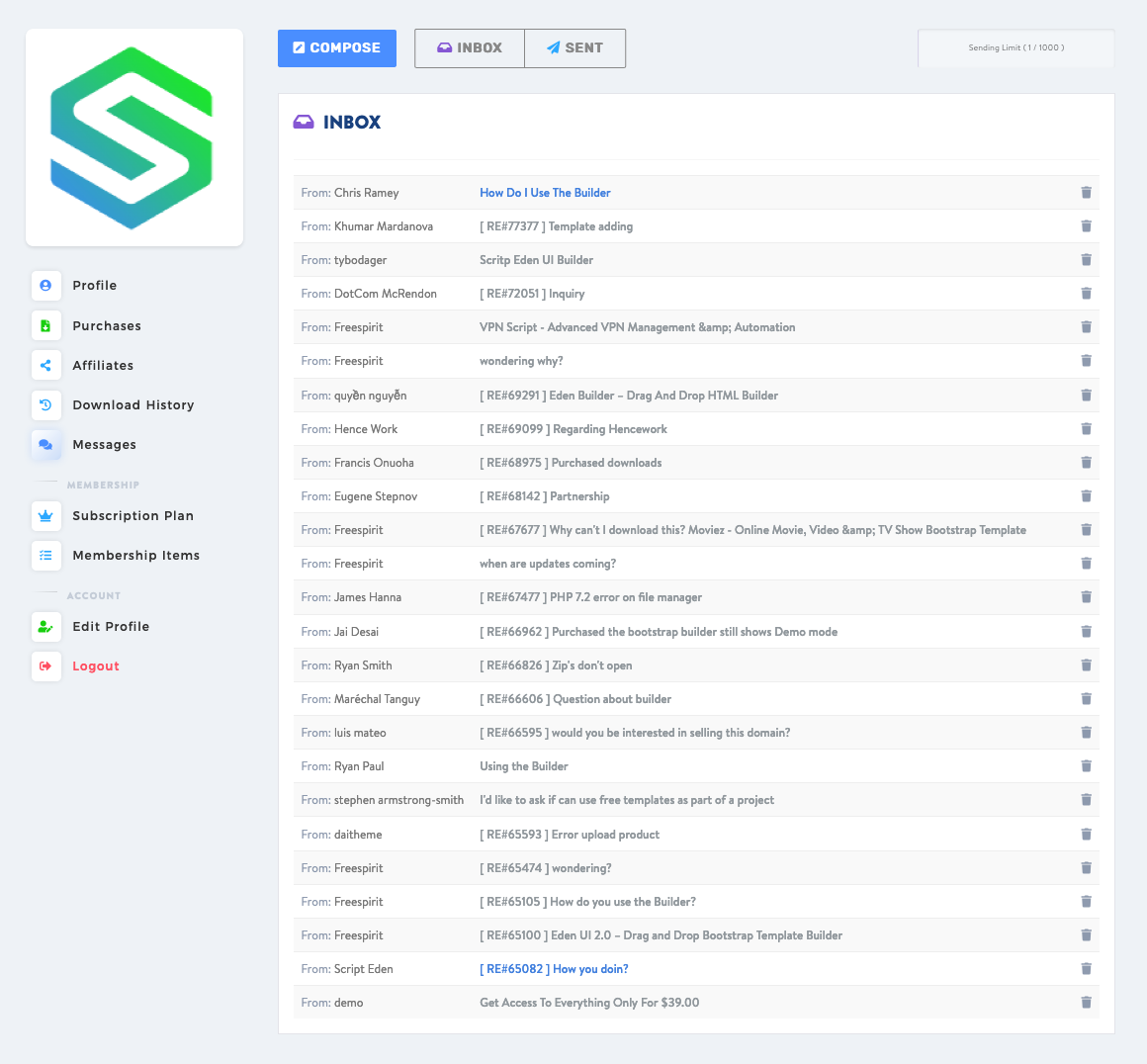Click the Logout link

point(95,665)
